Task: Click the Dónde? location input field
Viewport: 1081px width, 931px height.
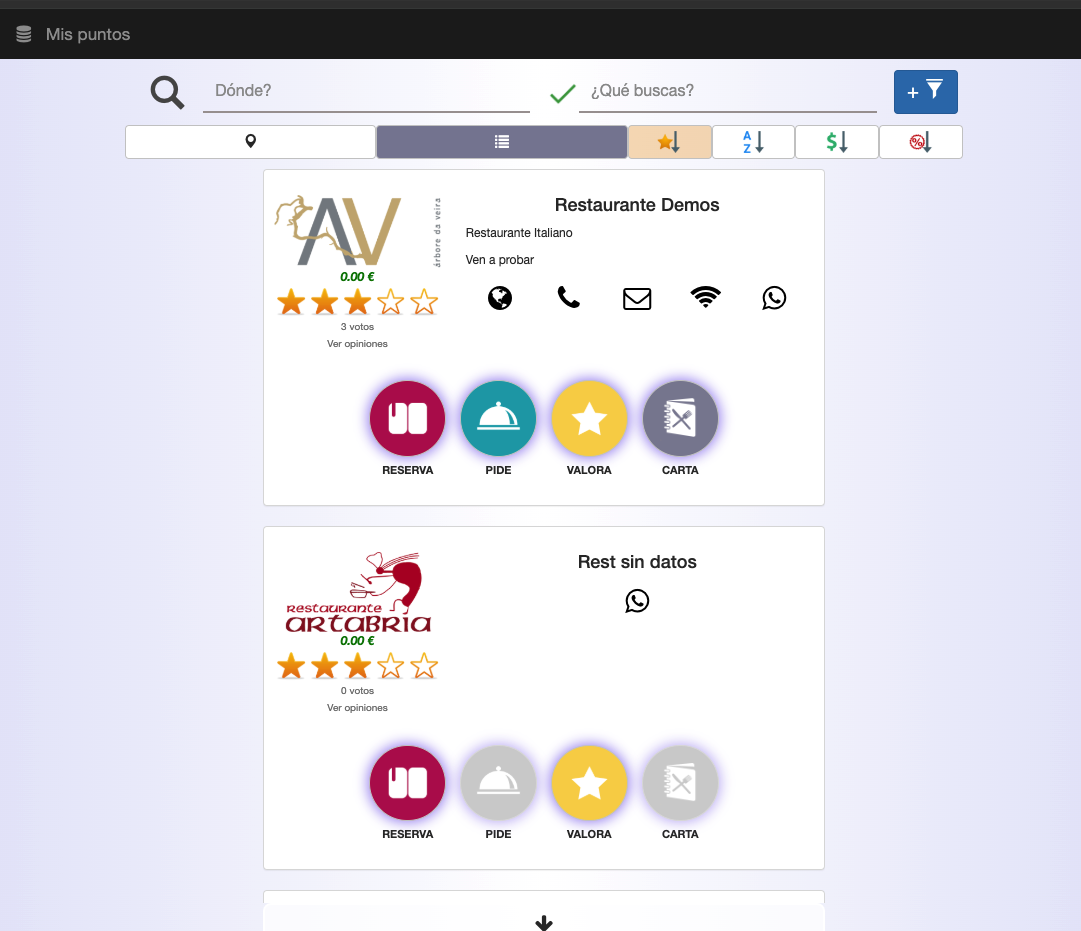Action: [366, 91]
